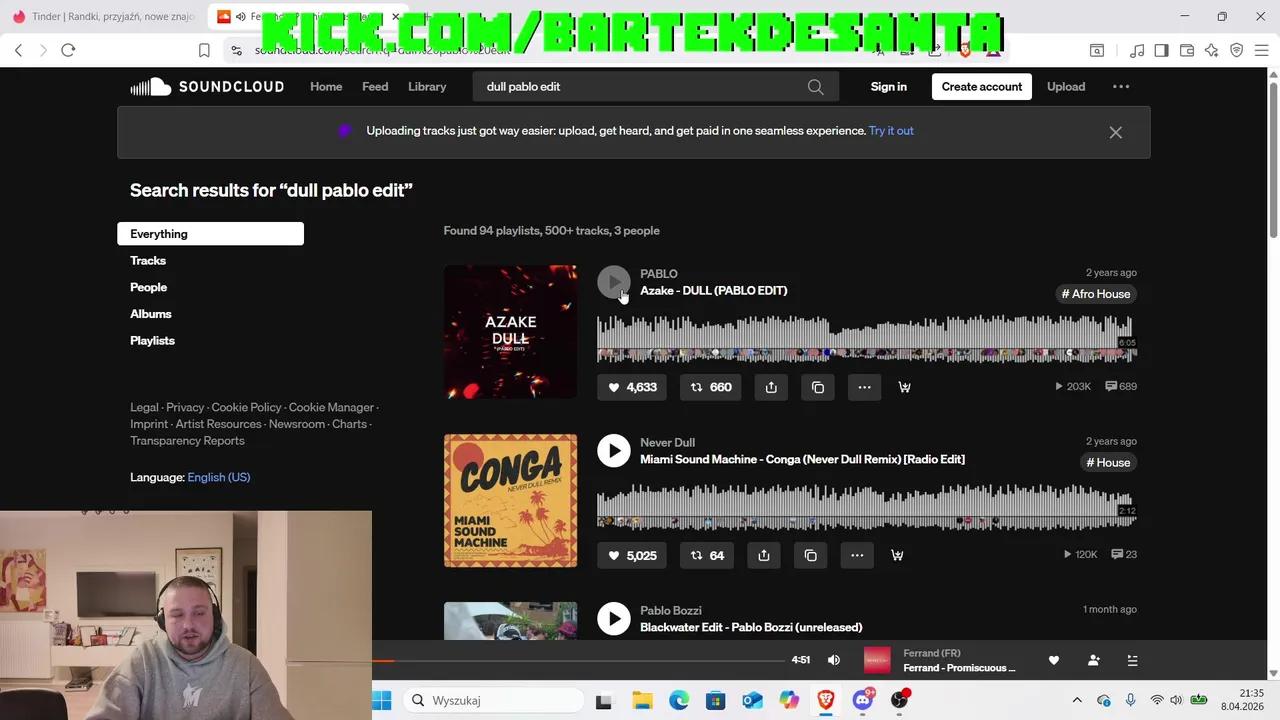The height and width of the screenshot is (720, 1280).
Task: Toggle mute with the player volume icon
Action: pyautogui.click(x=834, y=660)
